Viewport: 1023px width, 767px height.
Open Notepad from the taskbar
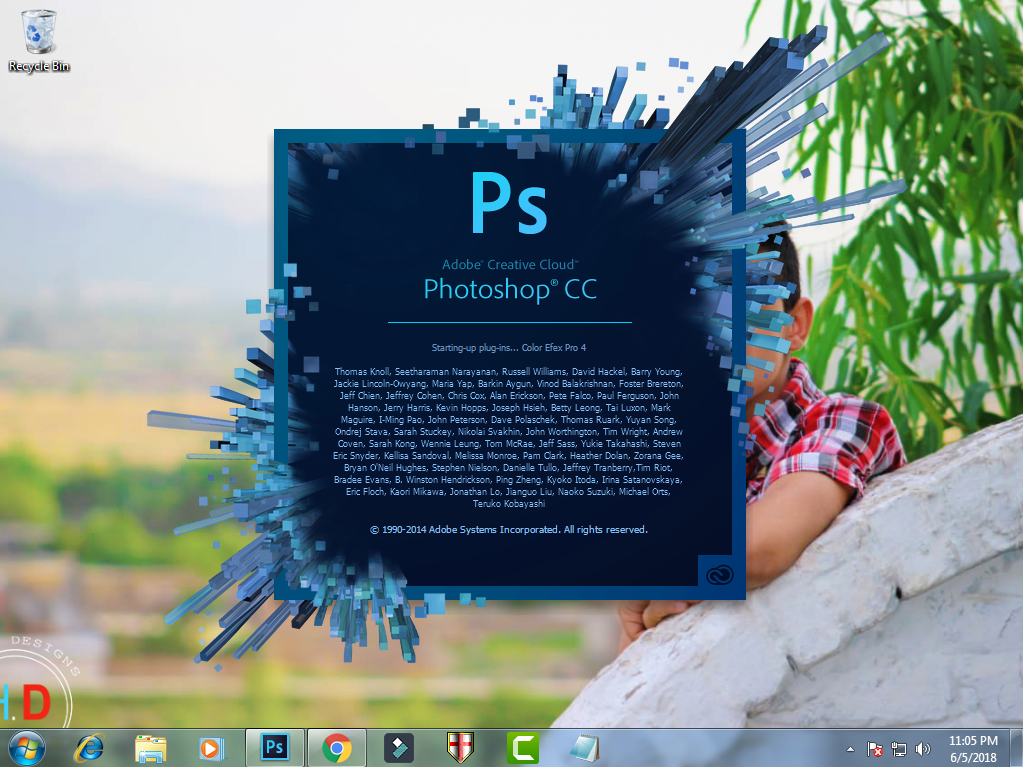coord(585,747)
